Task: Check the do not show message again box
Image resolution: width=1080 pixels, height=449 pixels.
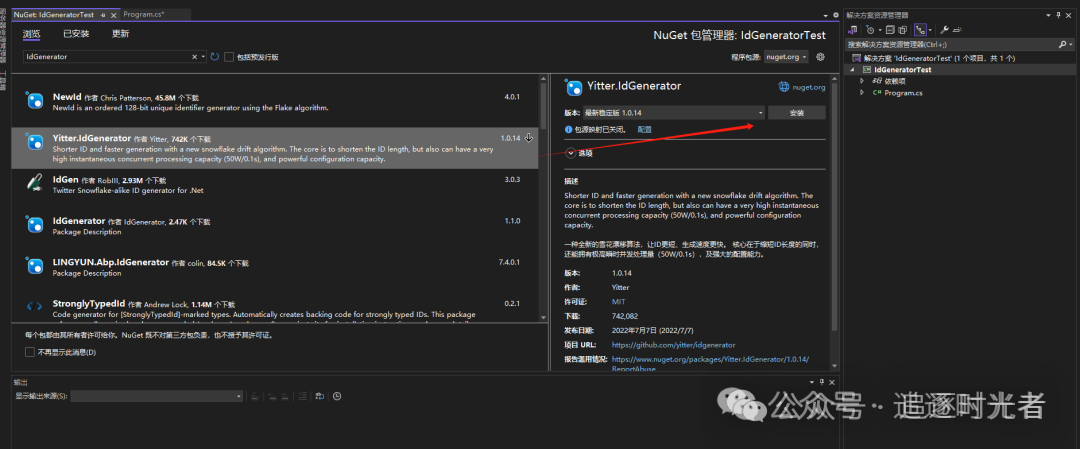Action: point(30,352)
